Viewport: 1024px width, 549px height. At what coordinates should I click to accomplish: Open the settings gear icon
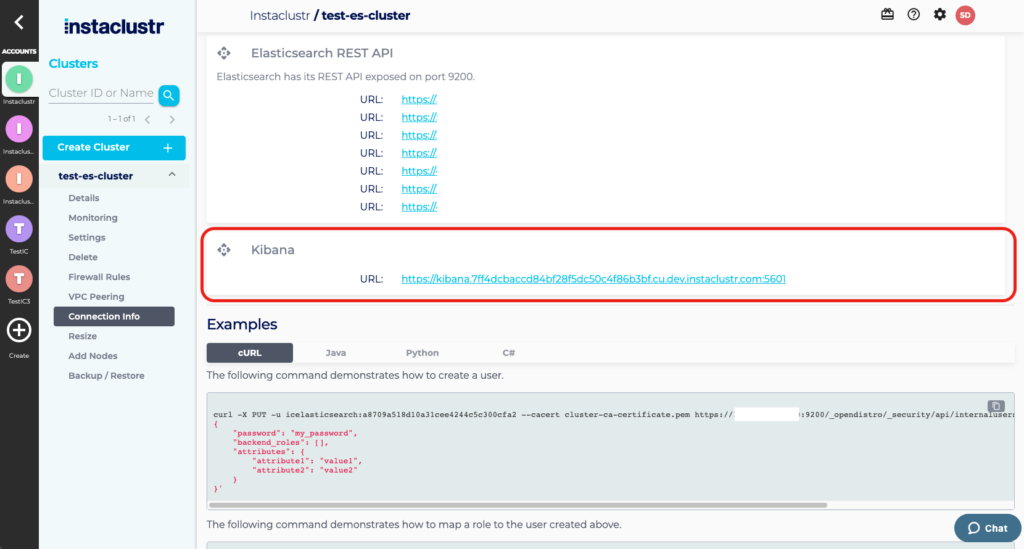tap(939, 14)
